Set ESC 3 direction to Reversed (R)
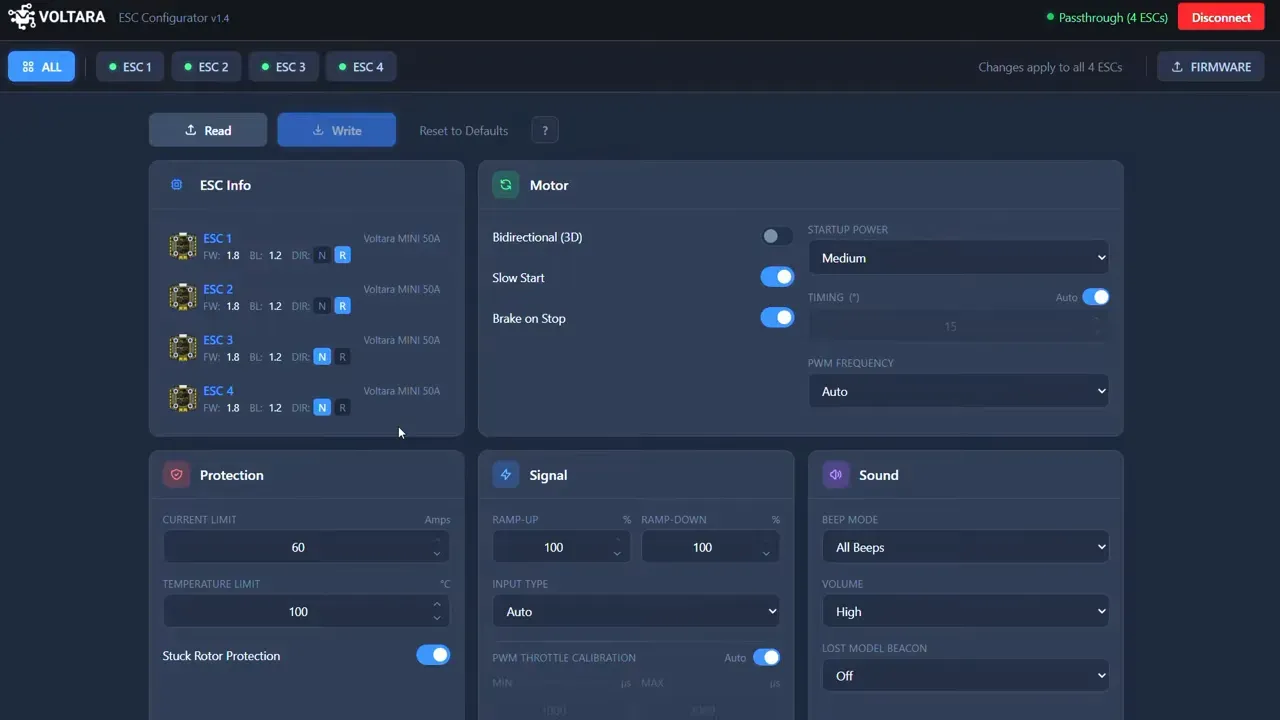This screenshot has height=720, width=1280. click(343, 357)
